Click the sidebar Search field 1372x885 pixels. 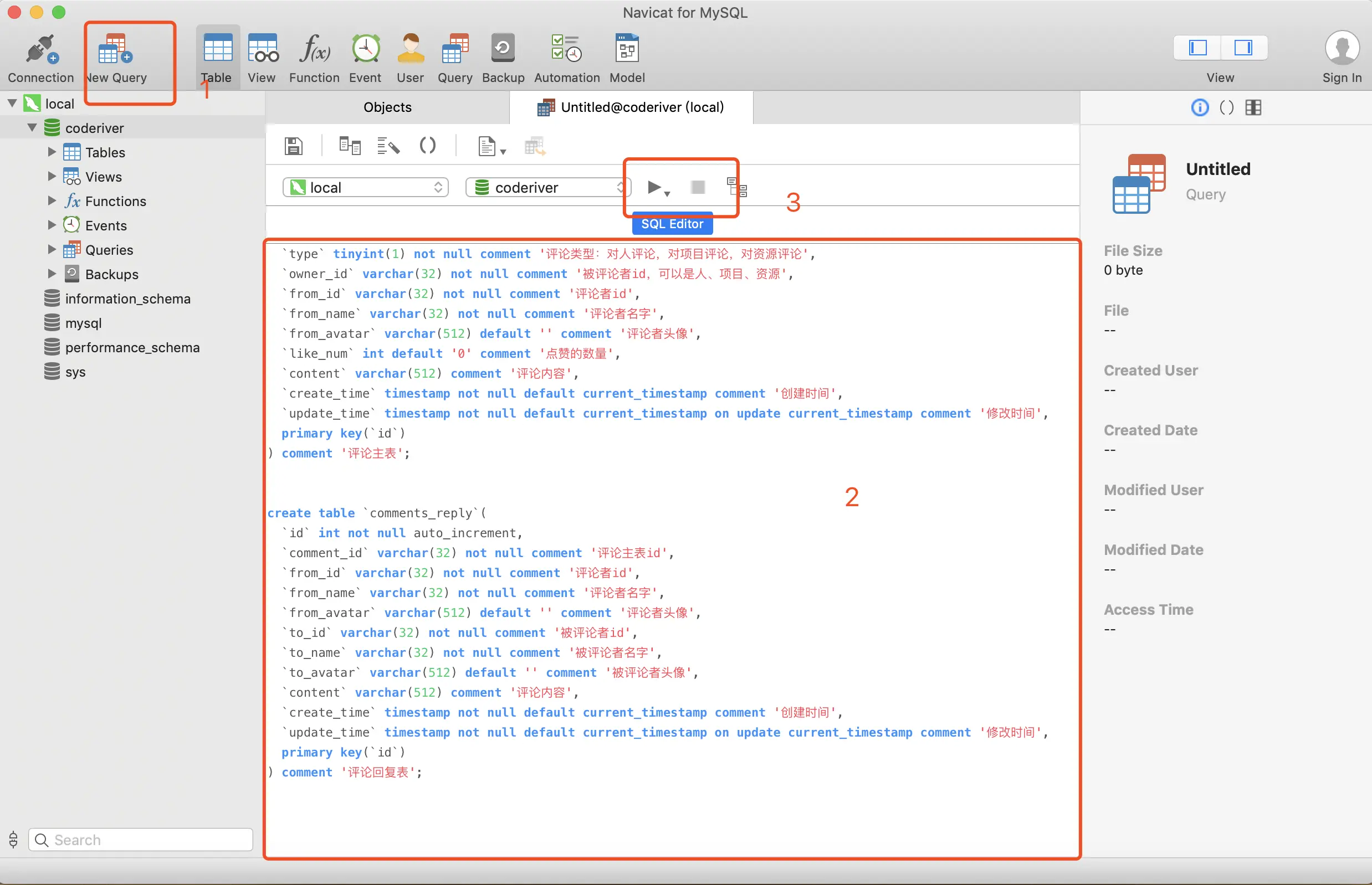141,840
